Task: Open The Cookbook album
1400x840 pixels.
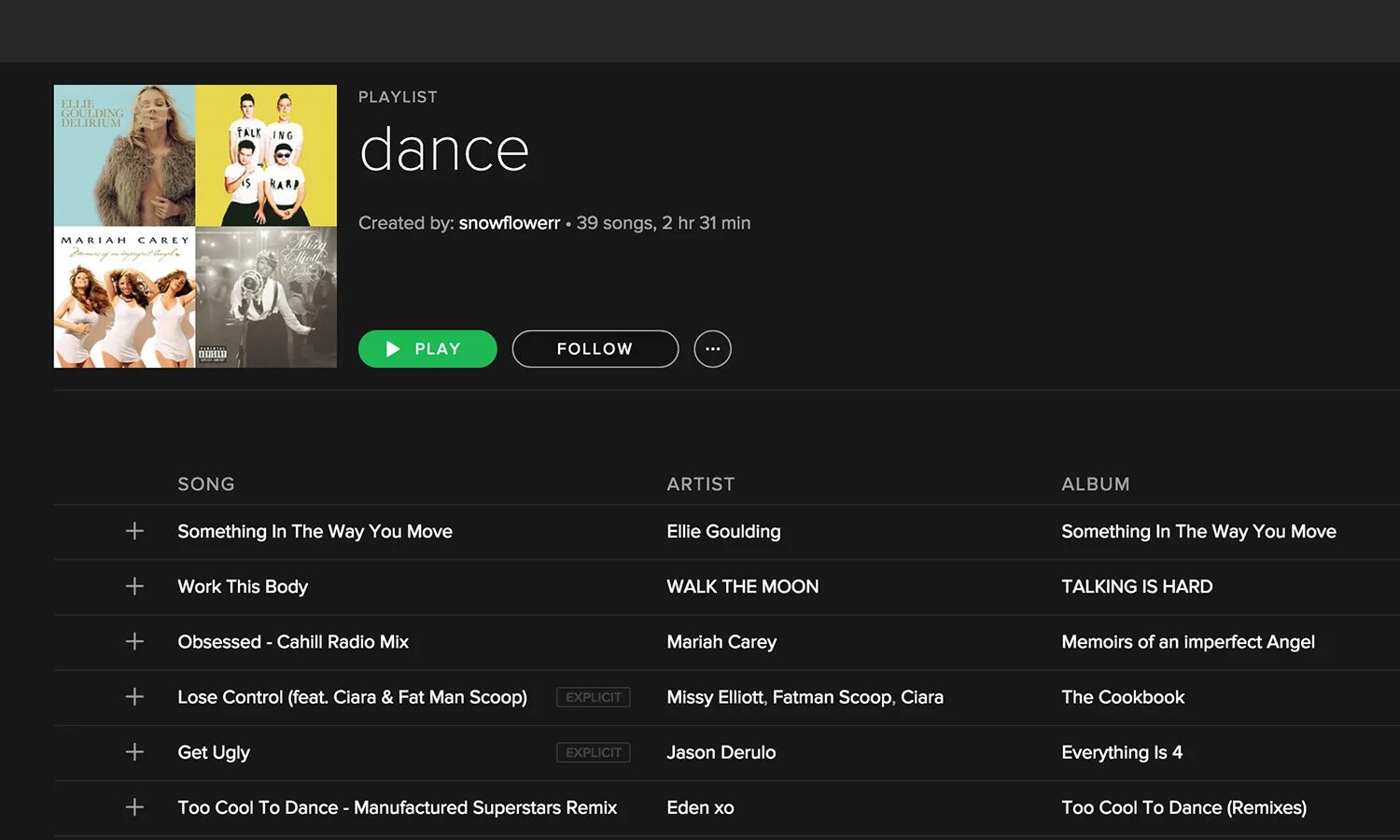Action: (x=1123, y=697)
